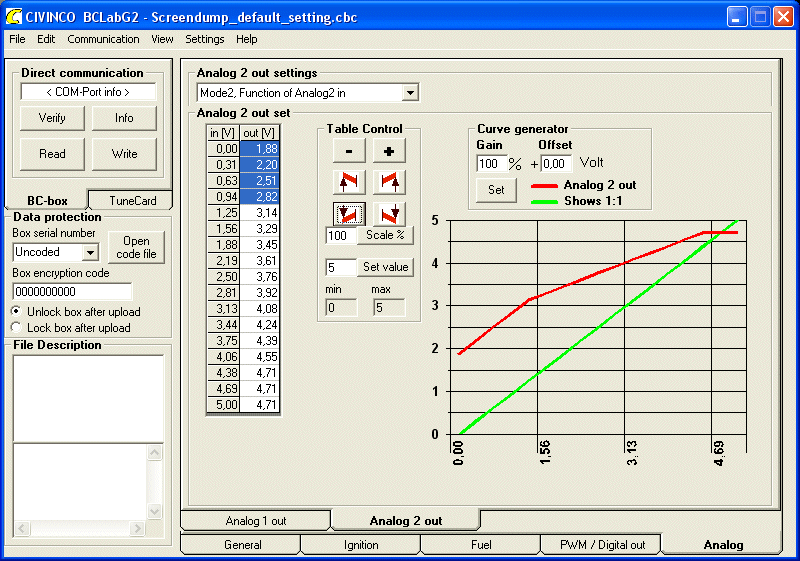
Task: Click the Open code file button
Action: pyautogui.click(x=136, y=247)
